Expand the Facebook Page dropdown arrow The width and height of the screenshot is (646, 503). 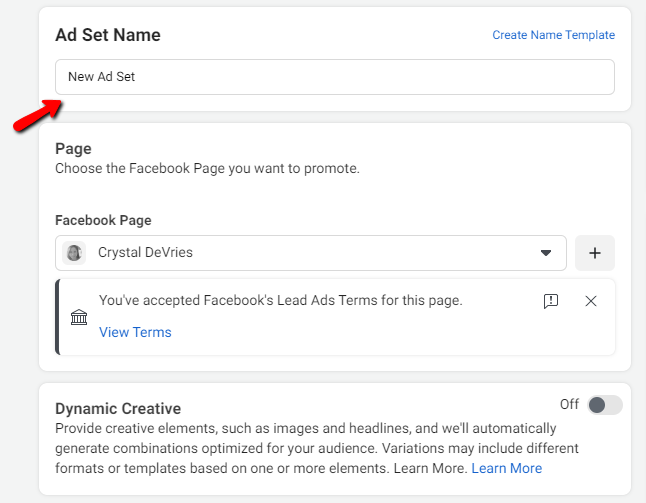point(546,253)
